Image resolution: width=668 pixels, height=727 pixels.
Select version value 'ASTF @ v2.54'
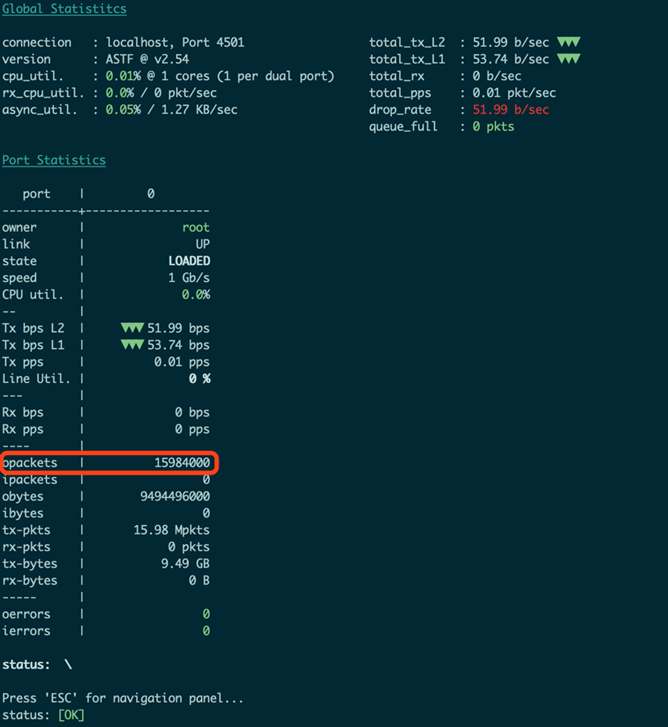point(147,59)
